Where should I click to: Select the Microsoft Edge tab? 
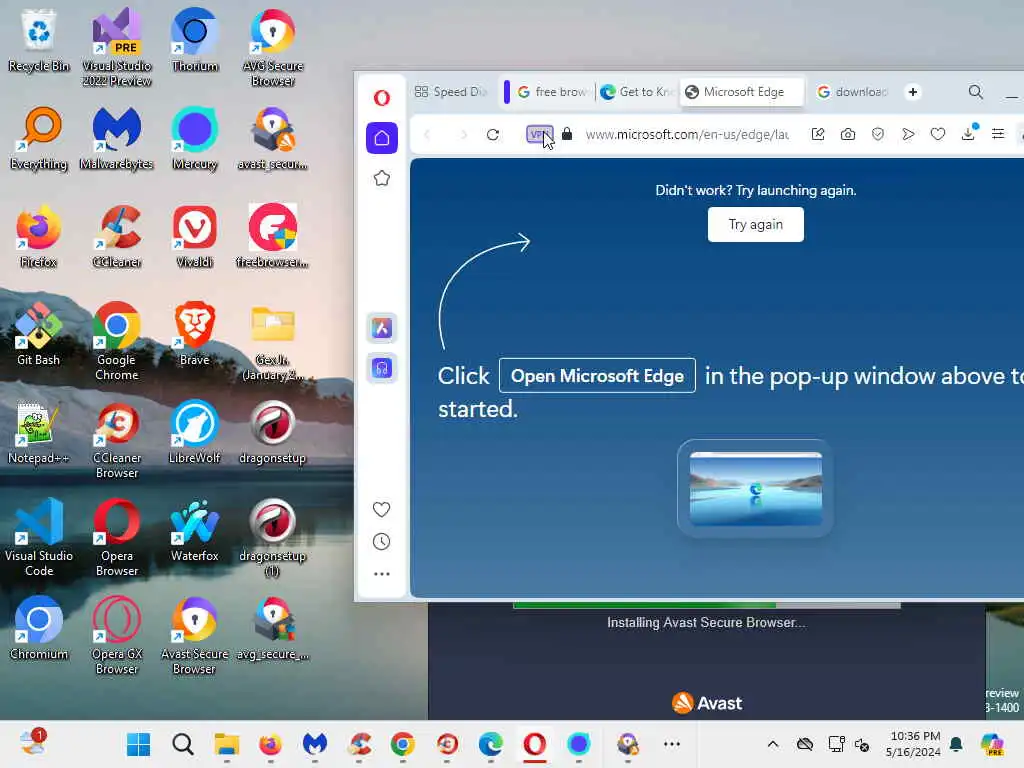741,92
